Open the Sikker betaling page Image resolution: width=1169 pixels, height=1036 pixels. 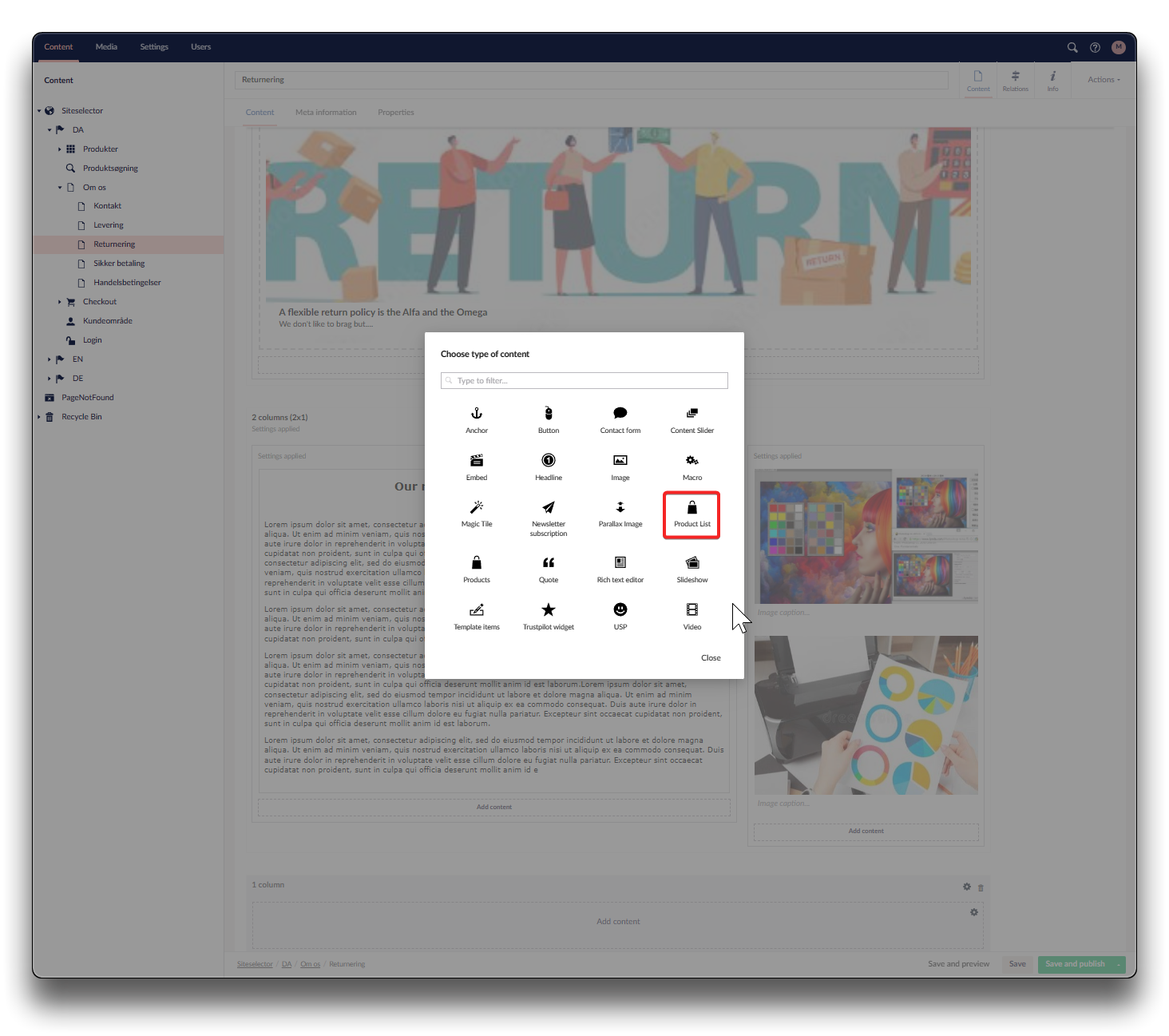[119, 264]
